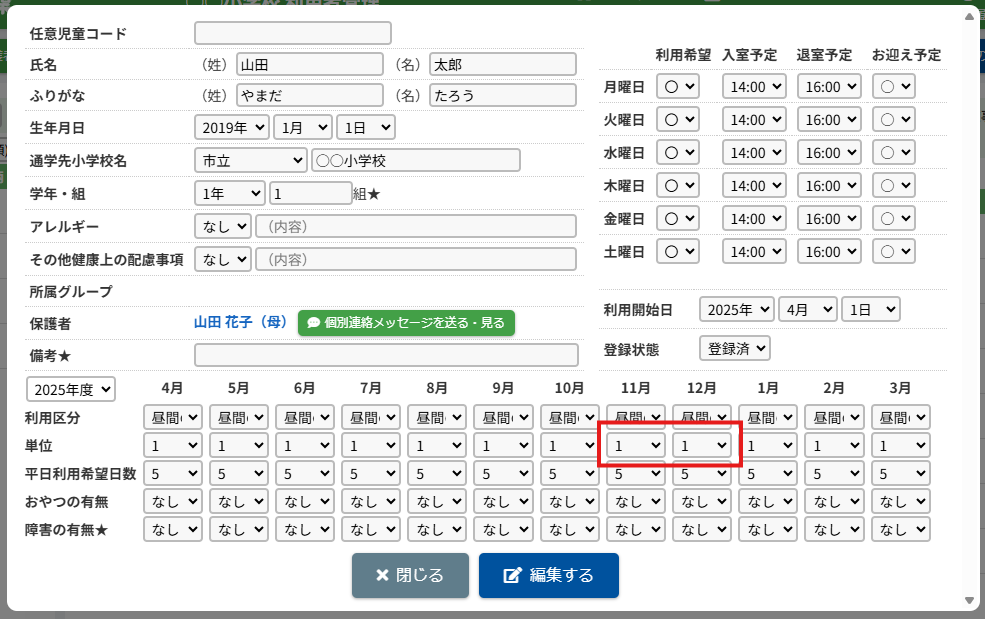The height and width of the screenshot is (619, 985).
Task: Click the ふりがな 姓 field やまだ
Action: click(310, 96)
